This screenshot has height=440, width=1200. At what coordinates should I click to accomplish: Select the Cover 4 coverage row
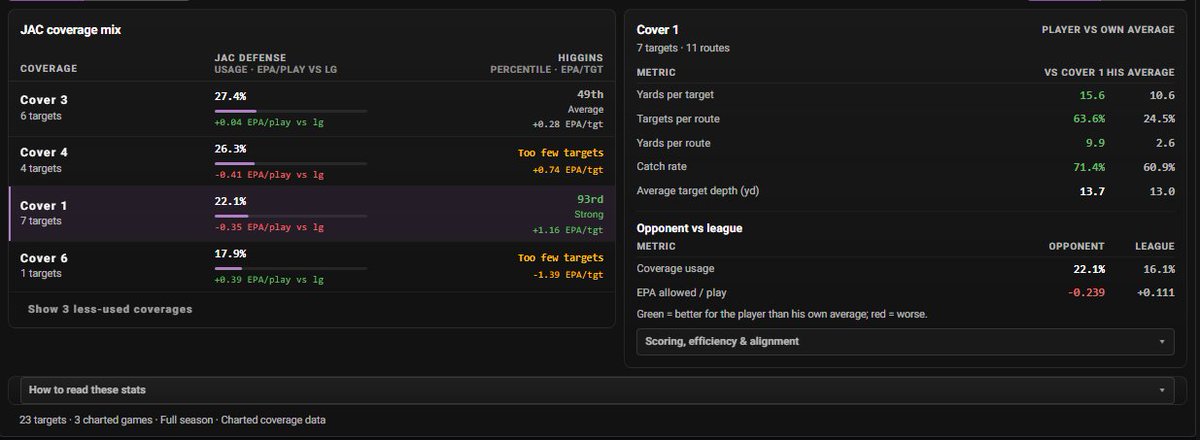point(312,162)
